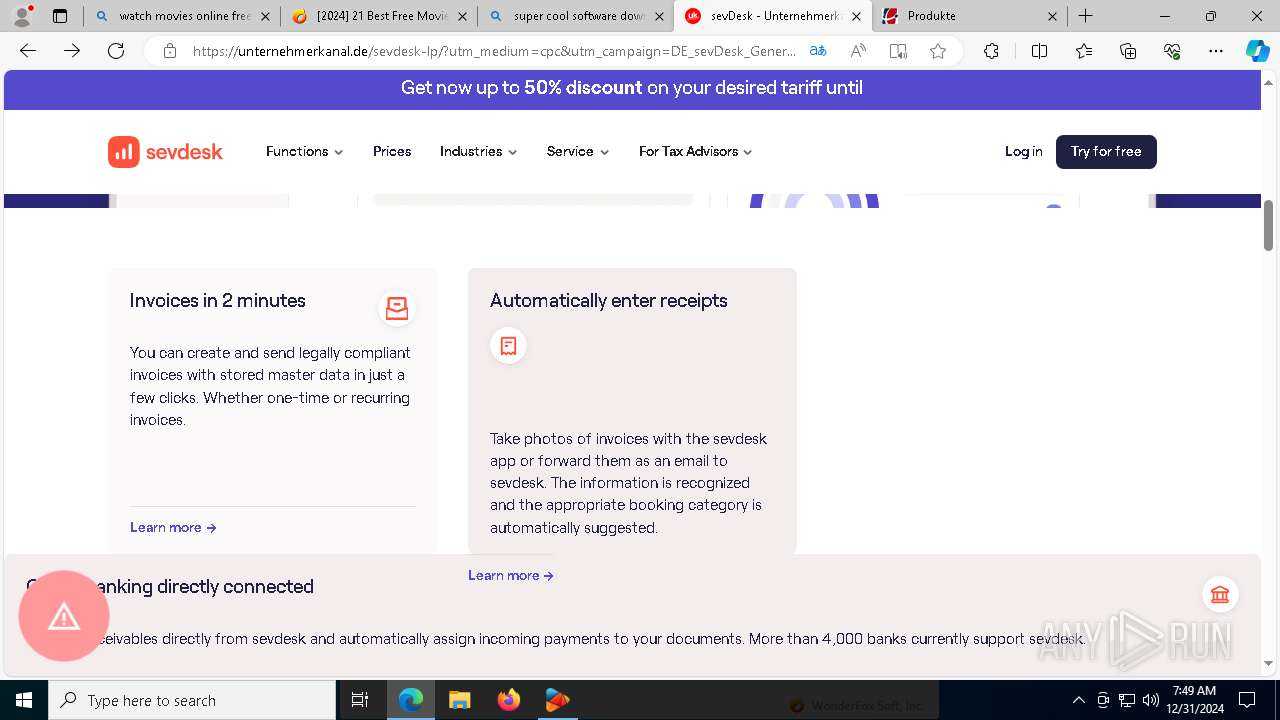1280x720 pixels.
Task: Expand the For Tax Advisors menu
Action: tap(695, 152)
